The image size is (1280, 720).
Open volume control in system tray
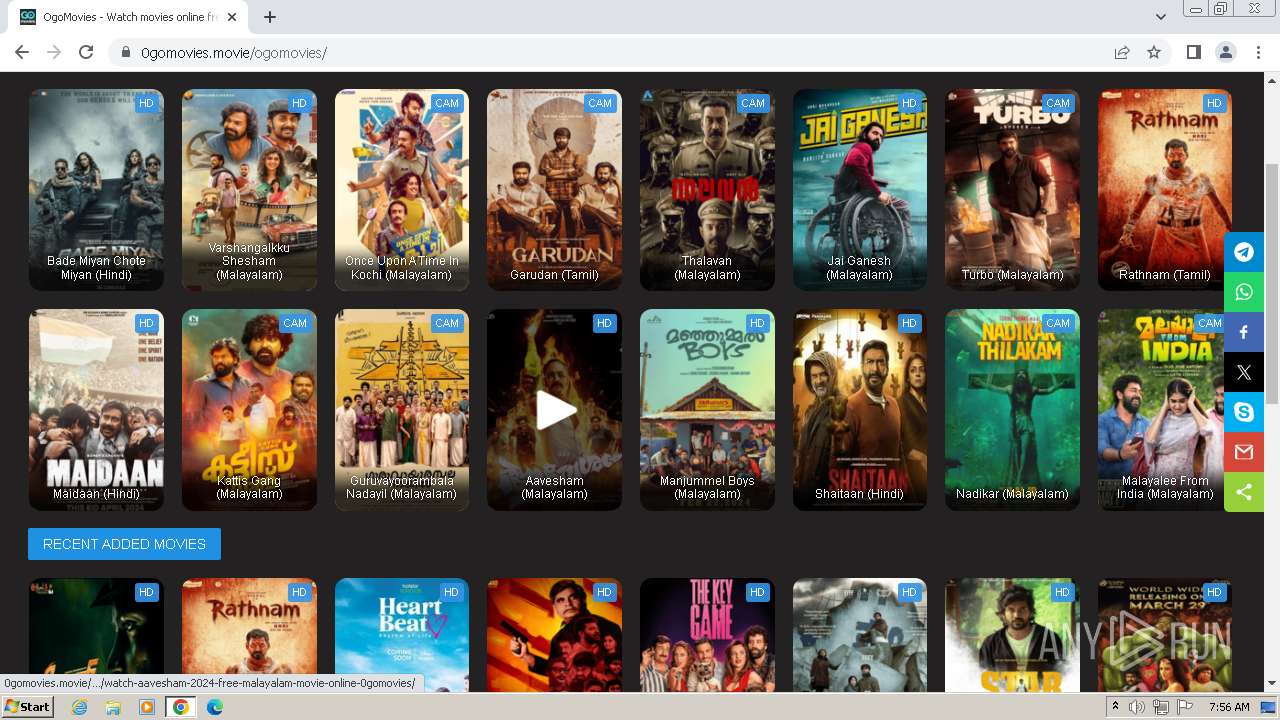pos(1137,707)
